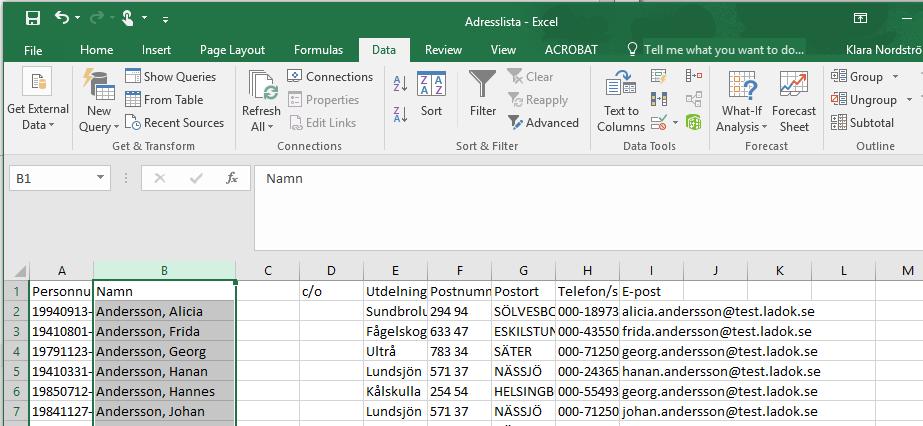Open workbook Connections

330,76
